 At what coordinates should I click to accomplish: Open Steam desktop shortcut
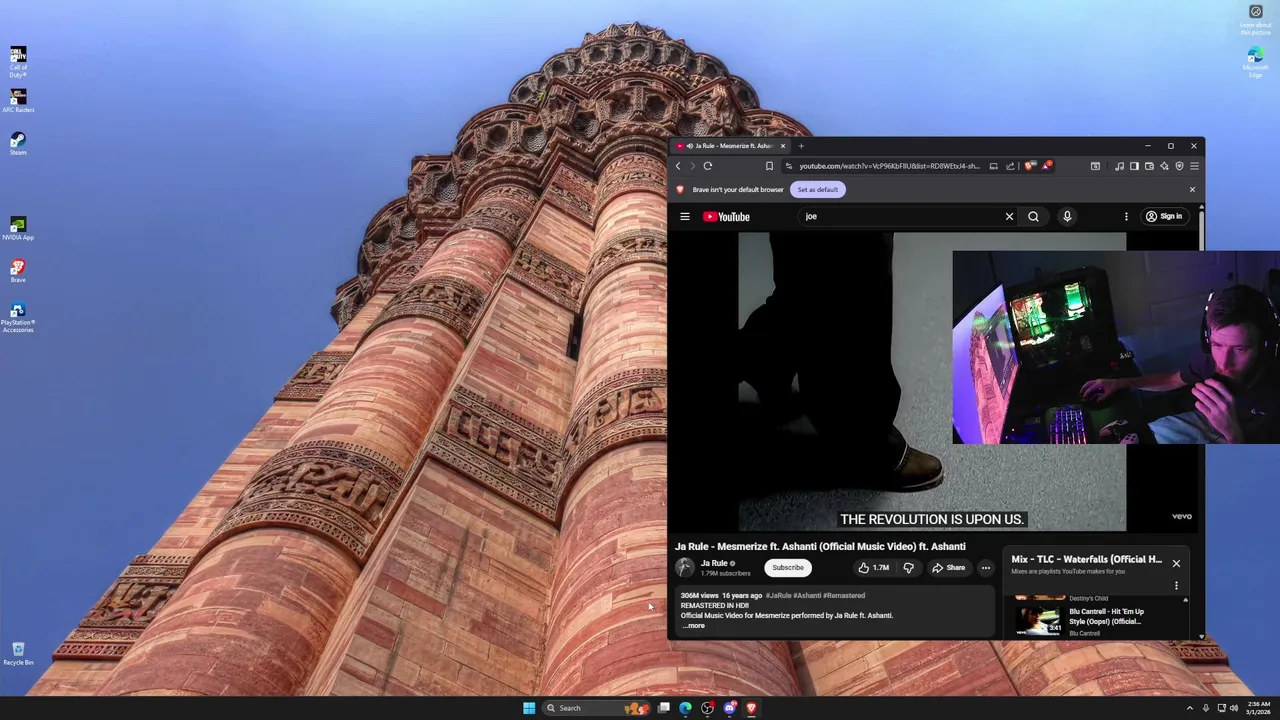(x=18, y=143)
